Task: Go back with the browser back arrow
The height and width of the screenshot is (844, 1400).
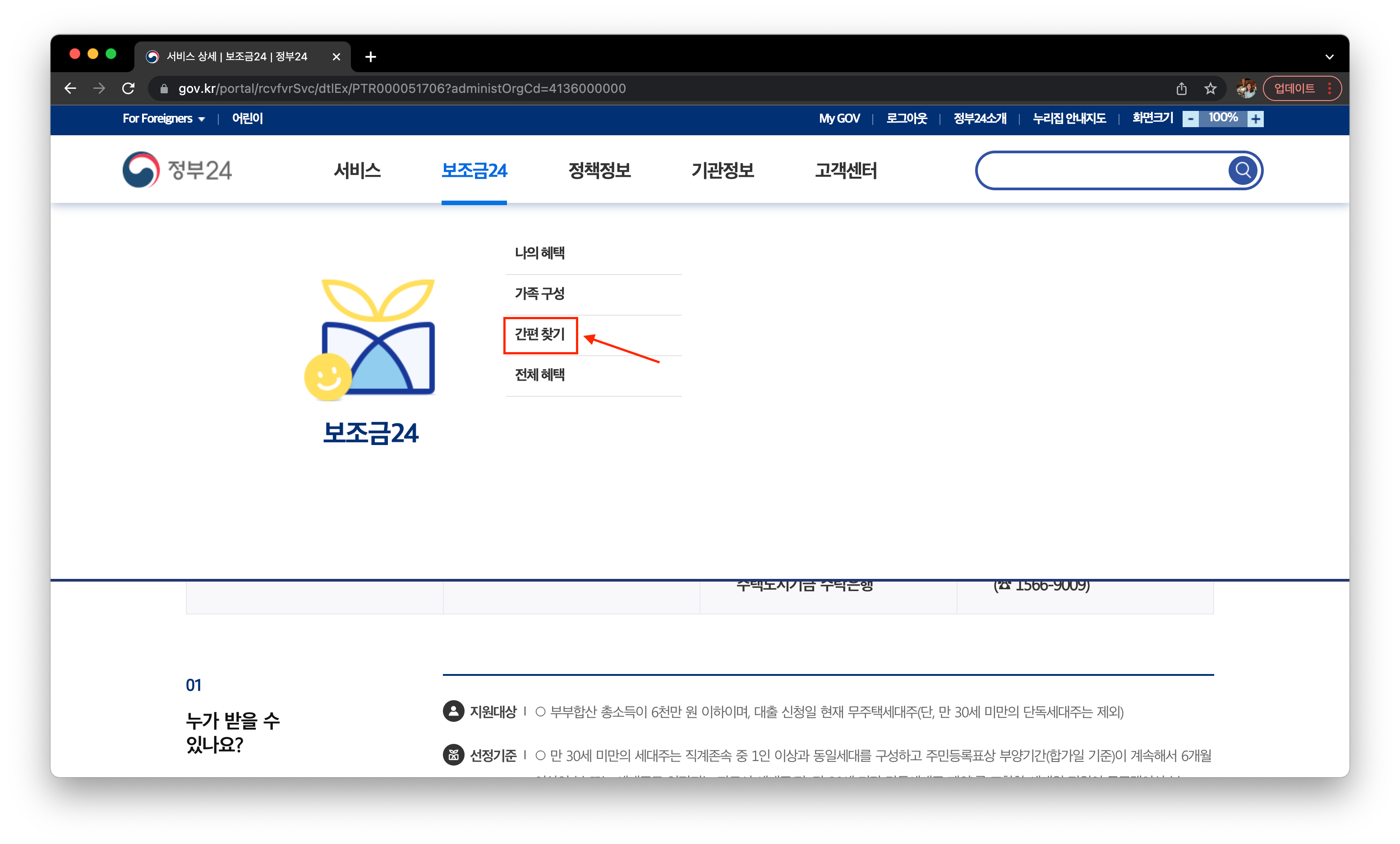Action: click(x=70, y=89)
